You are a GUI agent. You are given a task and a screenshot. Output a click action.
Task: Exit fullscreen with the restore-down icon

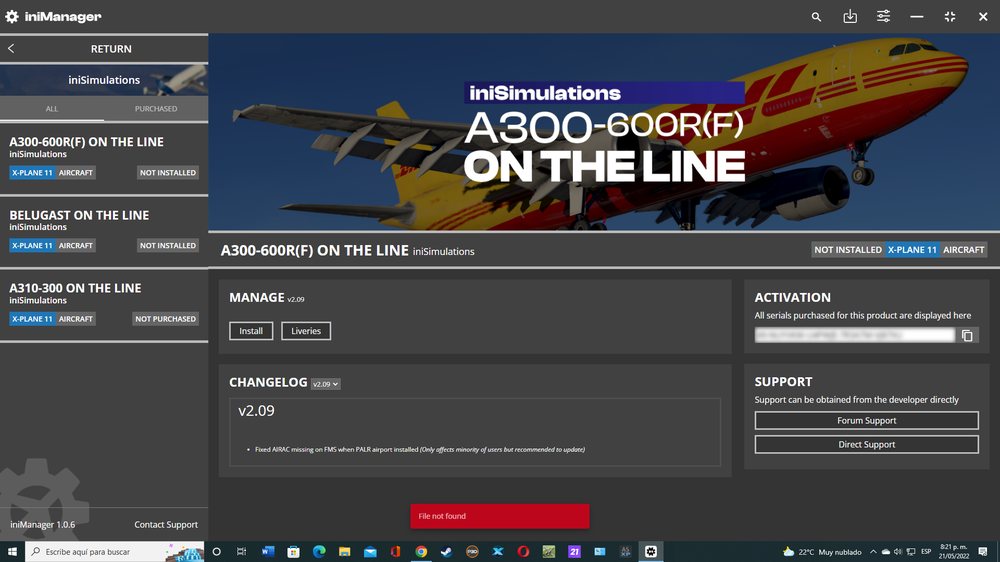[950, 17]
